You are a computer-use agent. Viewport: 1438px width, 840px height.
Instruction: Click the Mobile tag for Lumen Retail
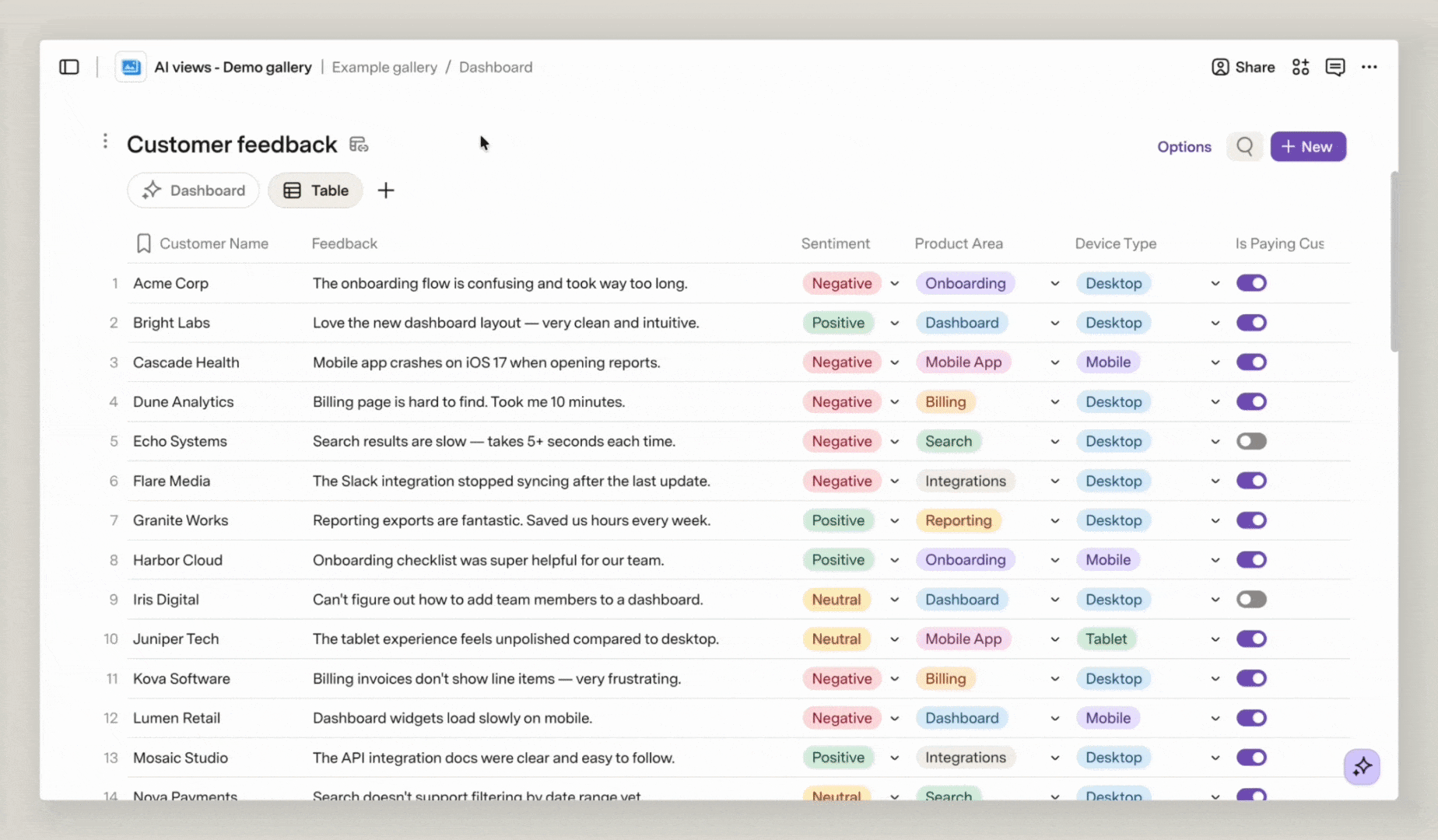click(1108, 718)
